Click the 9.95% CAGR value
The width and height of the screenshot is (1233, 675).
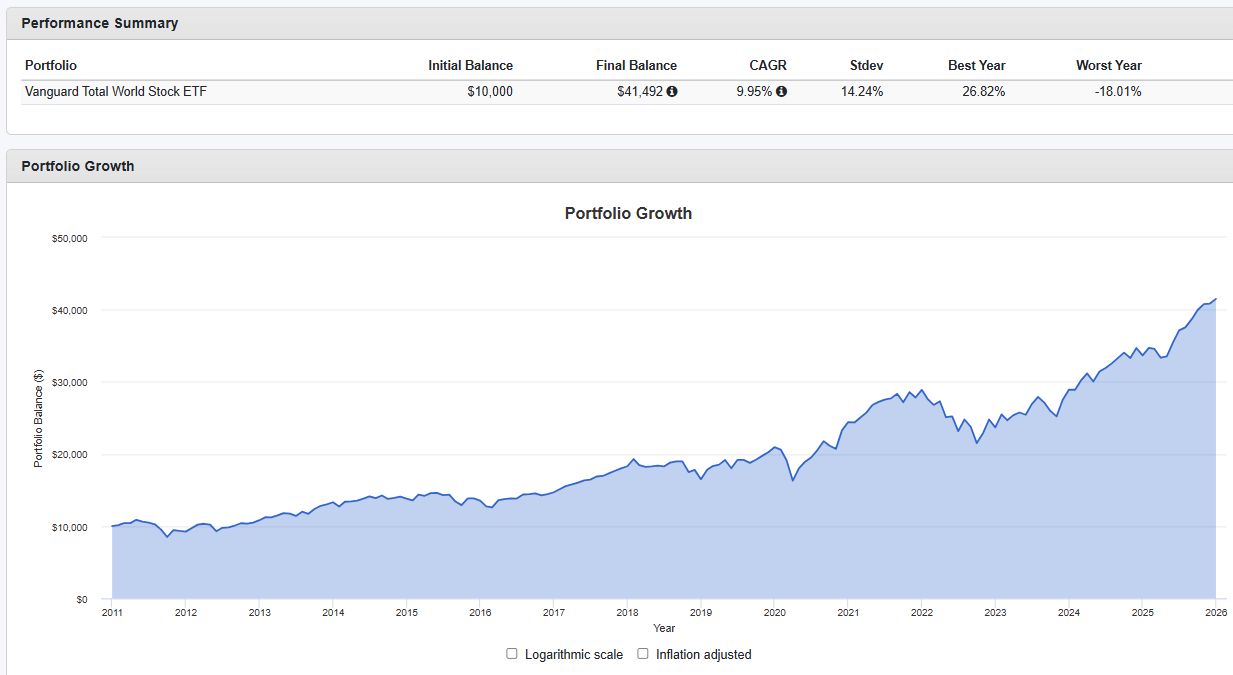click(x=754, y=92)
